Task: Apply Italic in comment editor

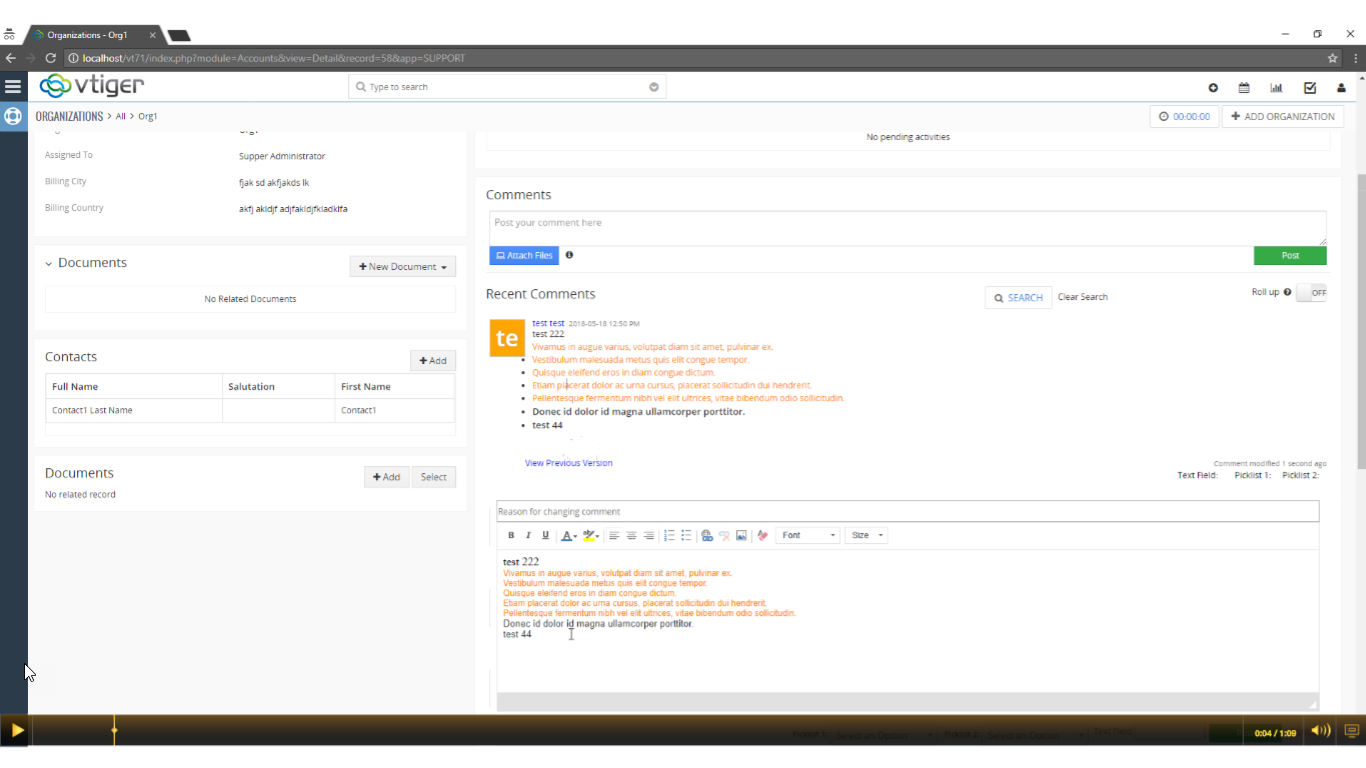Action: coord(528,536)
